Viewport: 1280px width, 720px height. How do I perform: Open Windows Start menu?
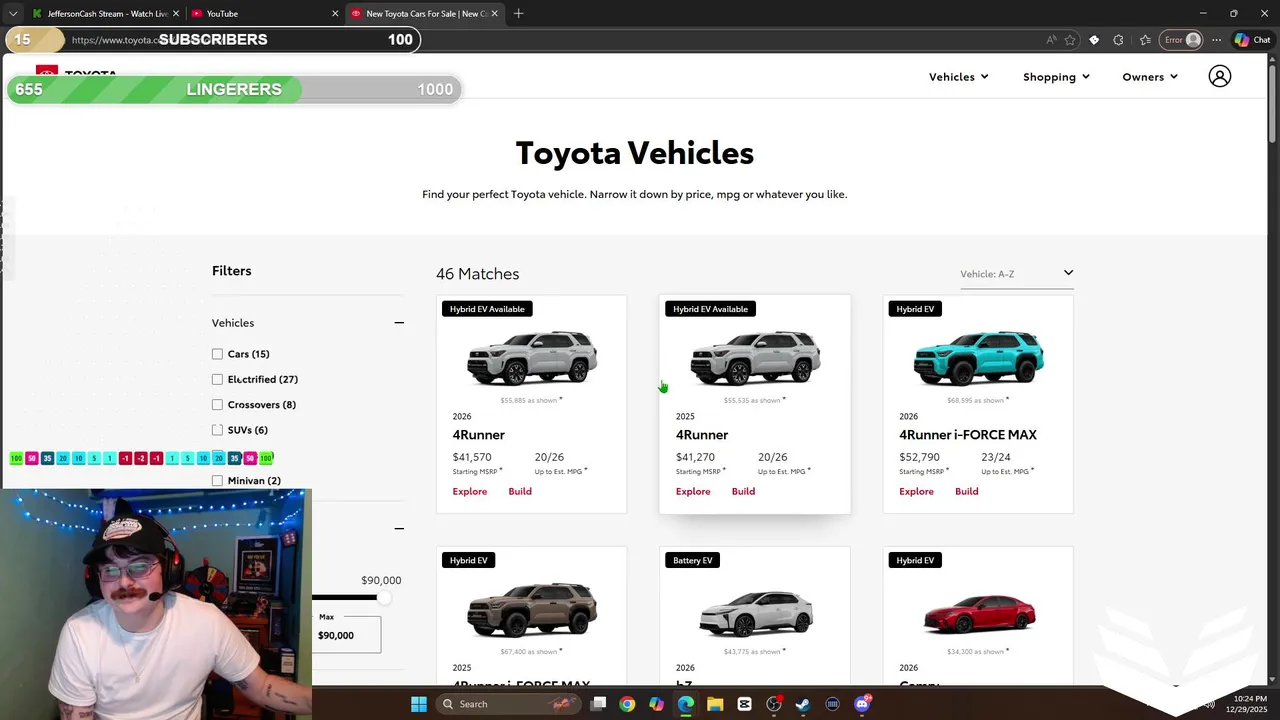[419, 704]
